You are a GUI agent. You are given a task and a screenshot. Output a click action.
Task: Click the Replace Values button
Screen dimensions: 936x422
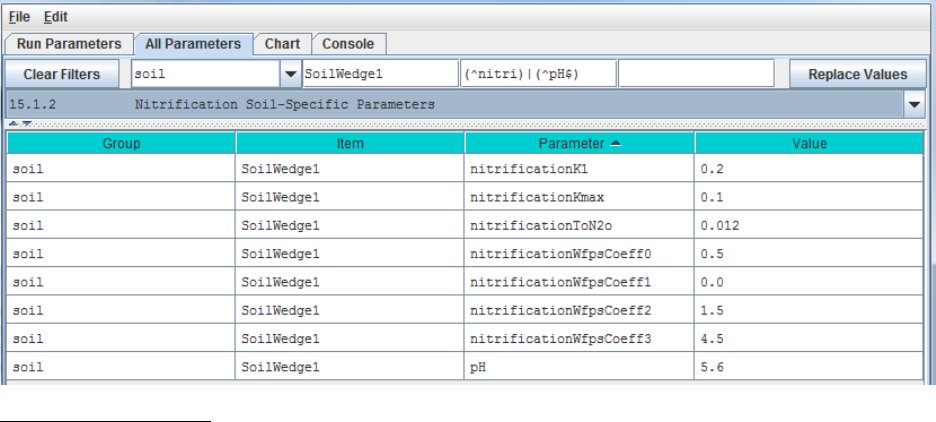tap(857, 74)
